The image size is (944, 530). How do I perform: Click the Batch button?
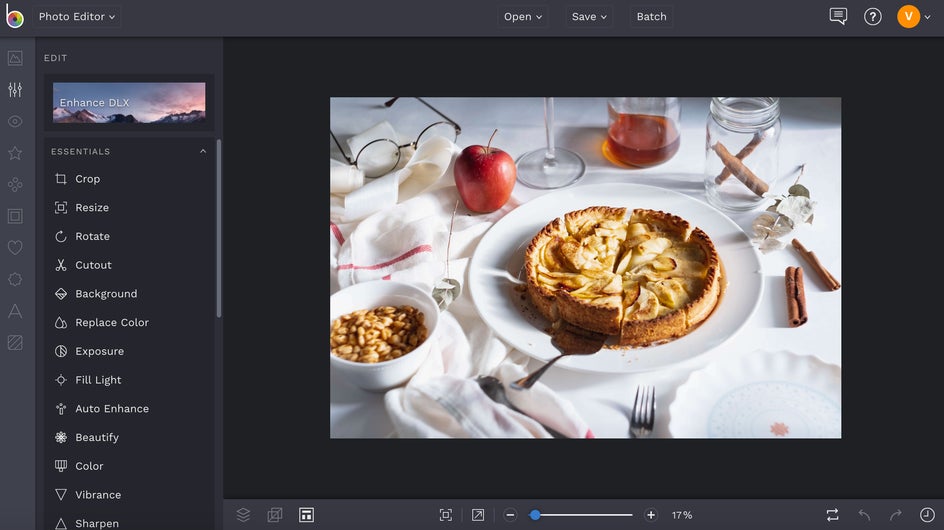point(651,17)
